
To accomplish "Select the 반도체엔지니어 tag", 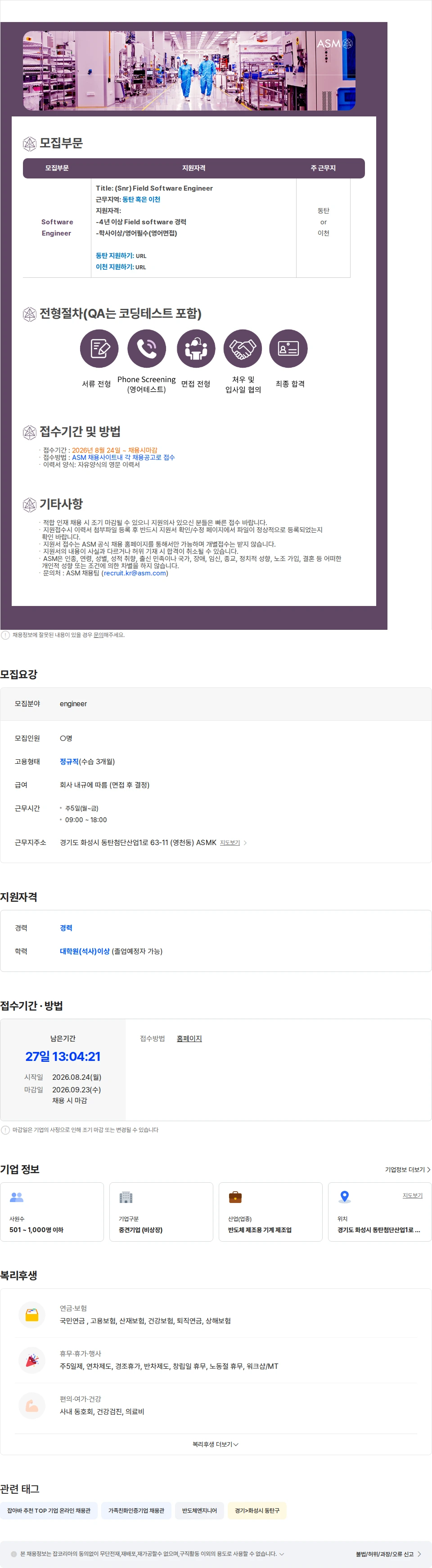I will pos(199,1510).
